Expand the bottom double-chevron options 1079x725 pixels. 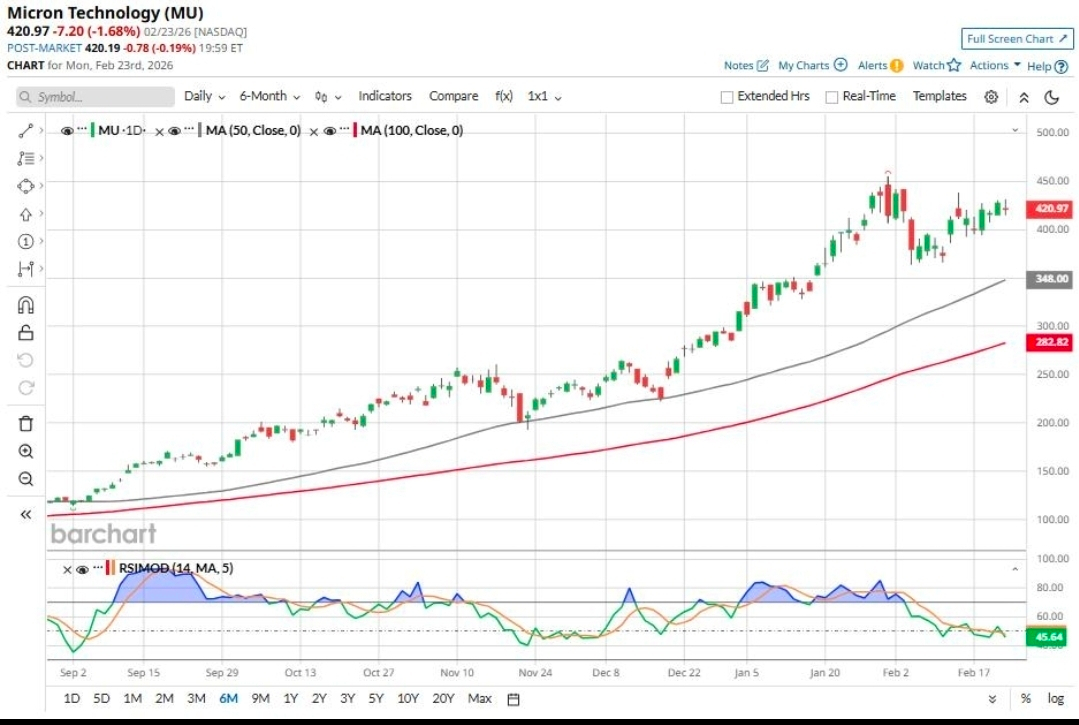992,699
